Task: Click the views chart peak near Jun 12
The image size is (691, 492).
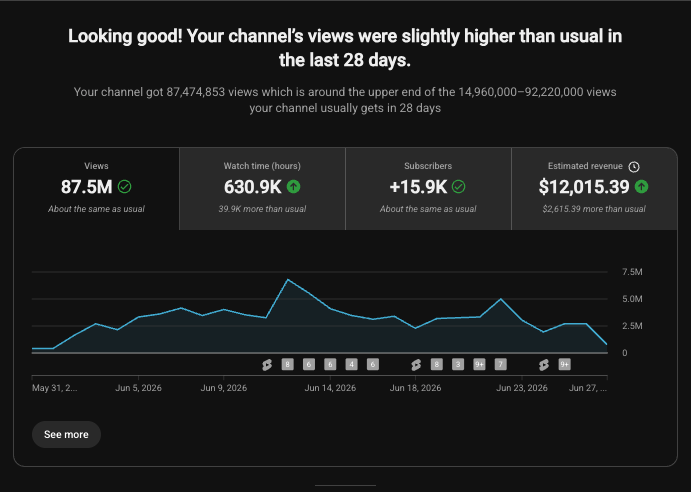Action: tap(288, 280)
